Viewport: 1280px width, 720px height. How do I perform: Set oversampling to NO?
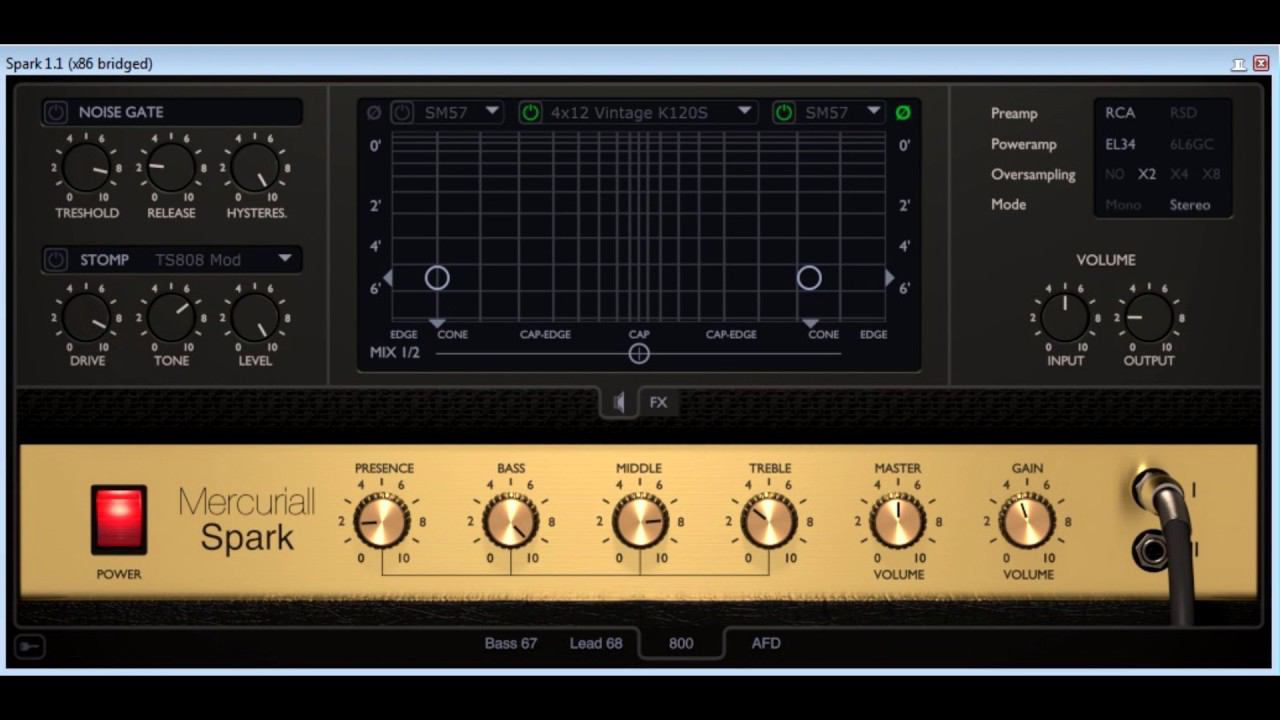tap(1114, 174)
